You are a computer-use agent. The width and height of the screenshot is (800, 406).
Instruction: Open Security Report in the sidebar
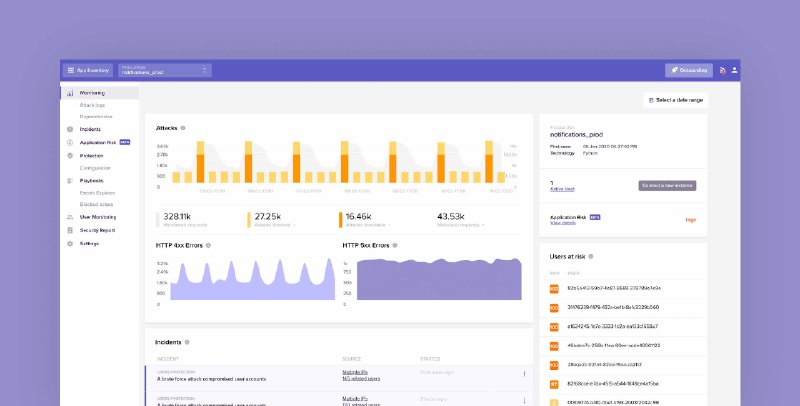point(97,231)
